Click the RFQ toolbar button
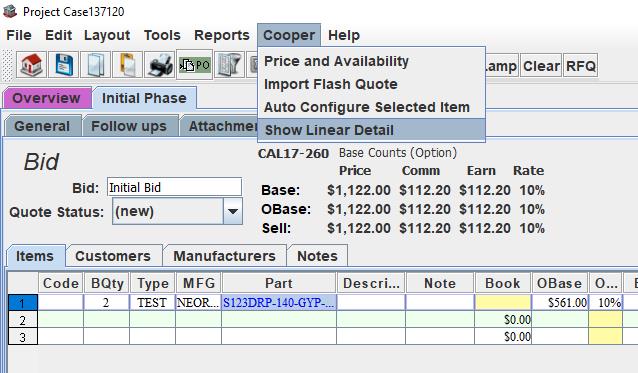 pos(581,66)
